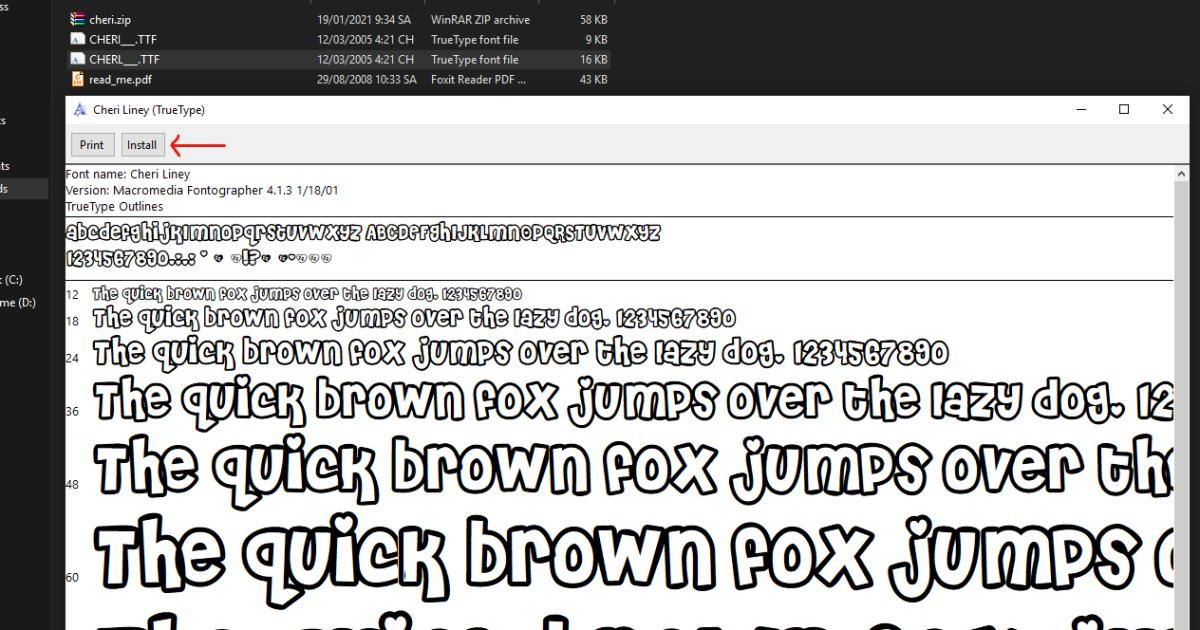The height and width of the screenshot is (630, 1200).
Task: Click the read_me.pdf Foxit icon
Action: pos(78,79)
